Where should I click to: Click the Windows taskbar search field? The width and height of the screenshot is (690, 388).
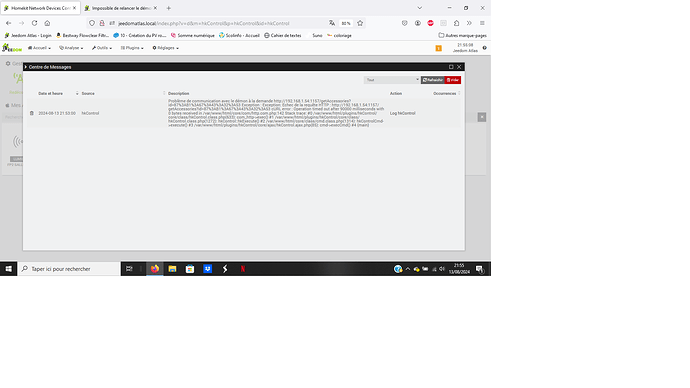tap(69, 269)
